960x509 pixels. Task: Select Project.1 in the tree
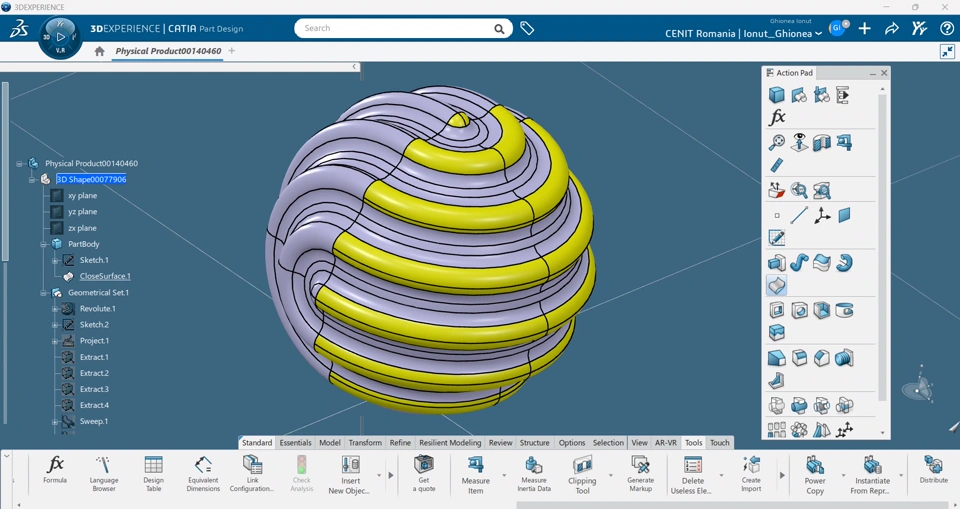point(94,341)
